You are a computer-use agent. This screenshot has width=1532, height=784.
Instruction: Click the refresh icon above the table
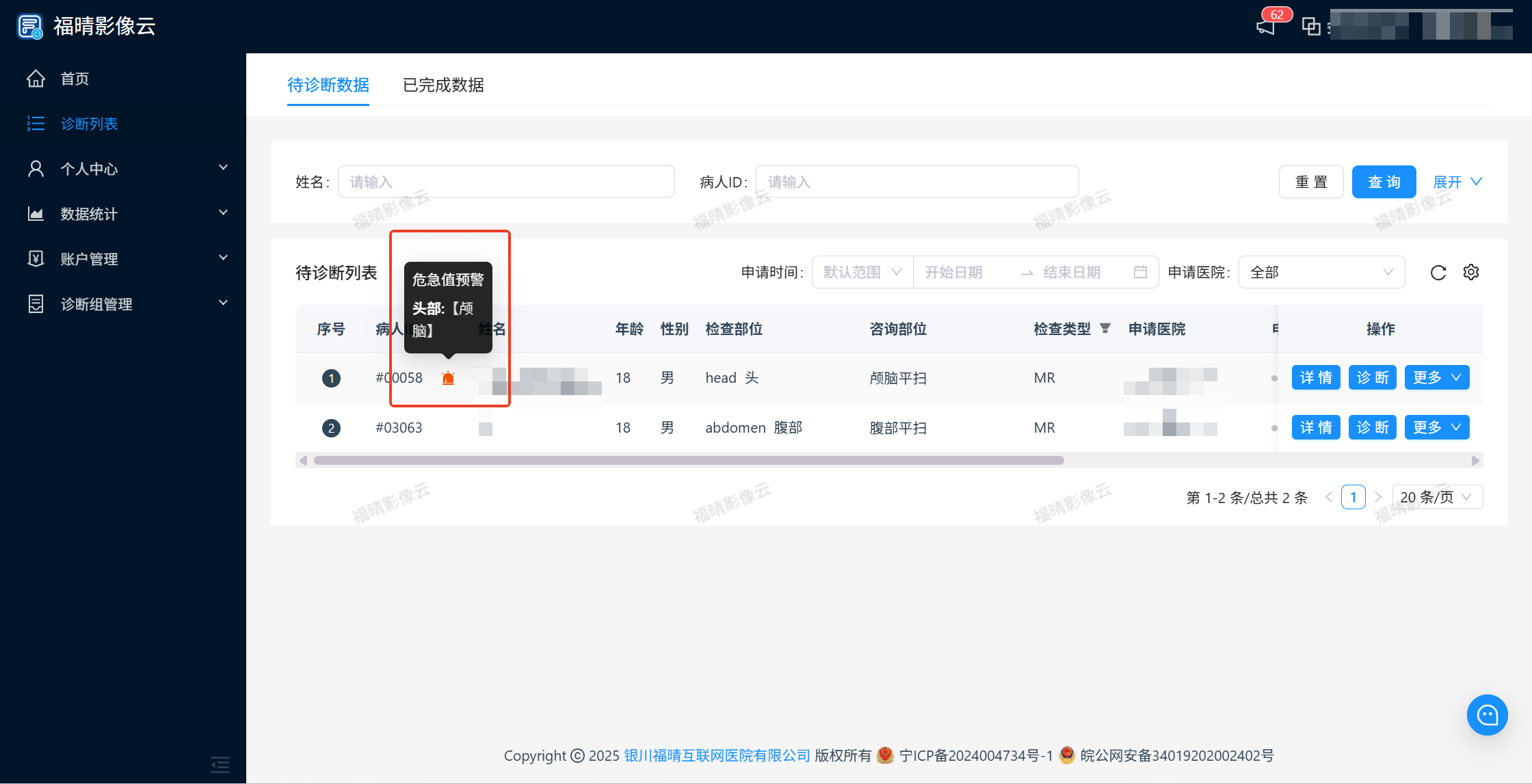1438,273
